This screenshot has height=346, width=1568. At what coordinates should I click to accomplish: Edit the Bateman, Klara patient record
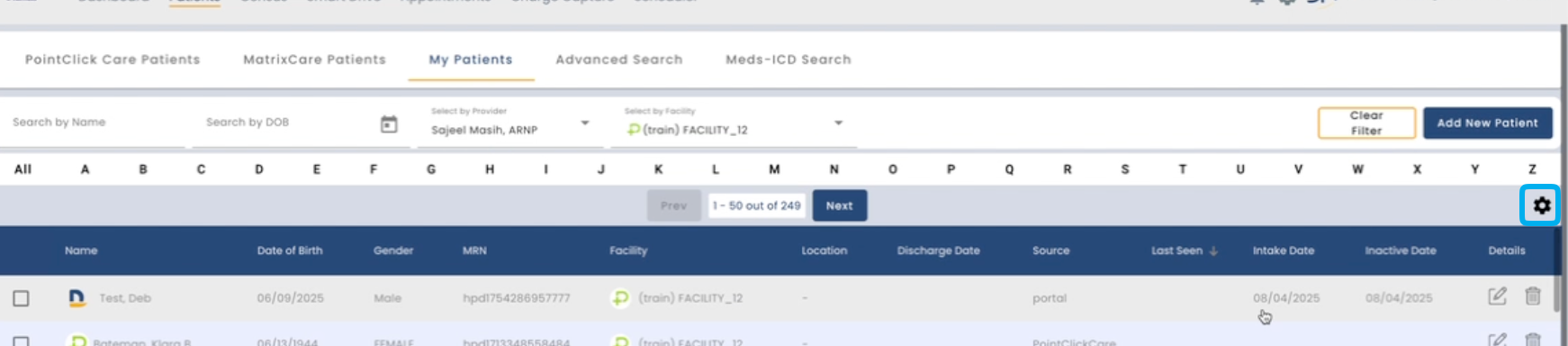[1497, 340]
